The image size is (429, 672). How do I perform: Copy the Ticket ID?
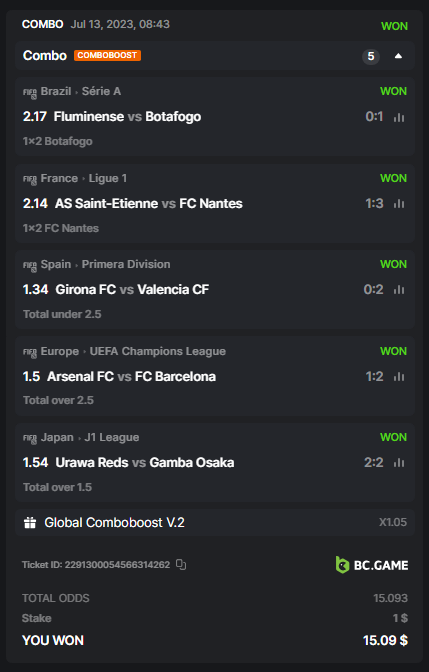[x=181, y=564]
